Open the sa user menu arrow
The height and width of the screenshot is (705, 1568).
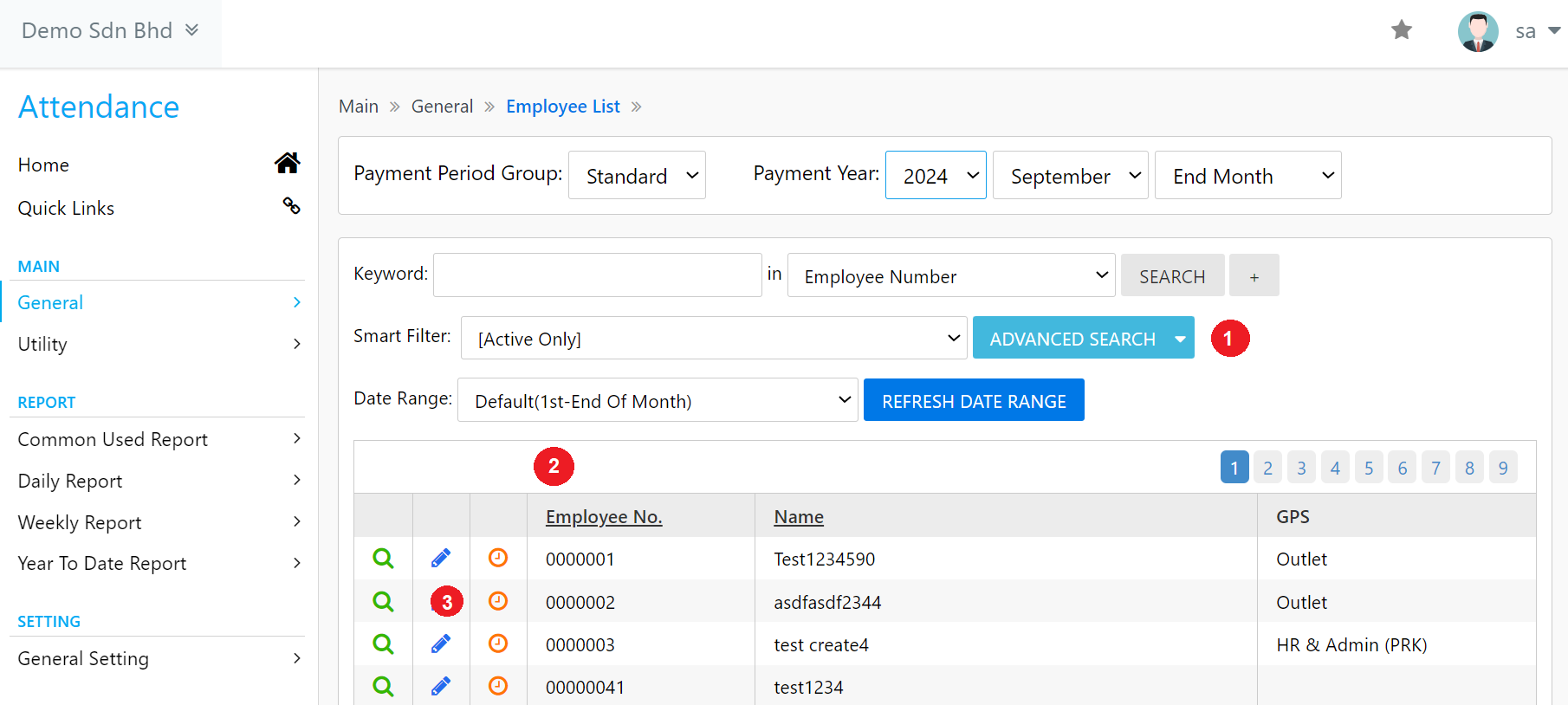1554,31
